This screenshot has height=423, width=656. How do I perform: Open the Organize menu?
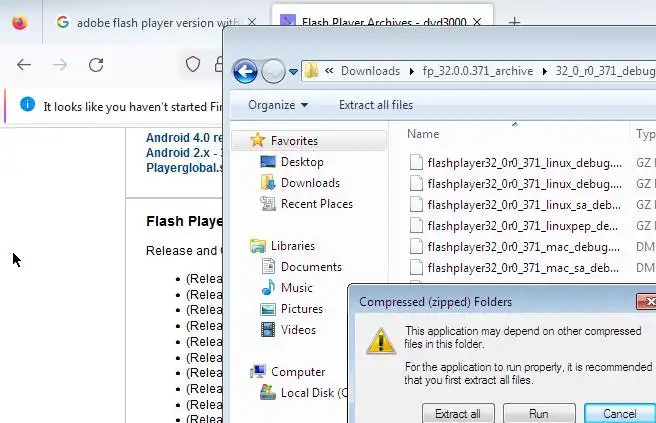pos(278,105)
